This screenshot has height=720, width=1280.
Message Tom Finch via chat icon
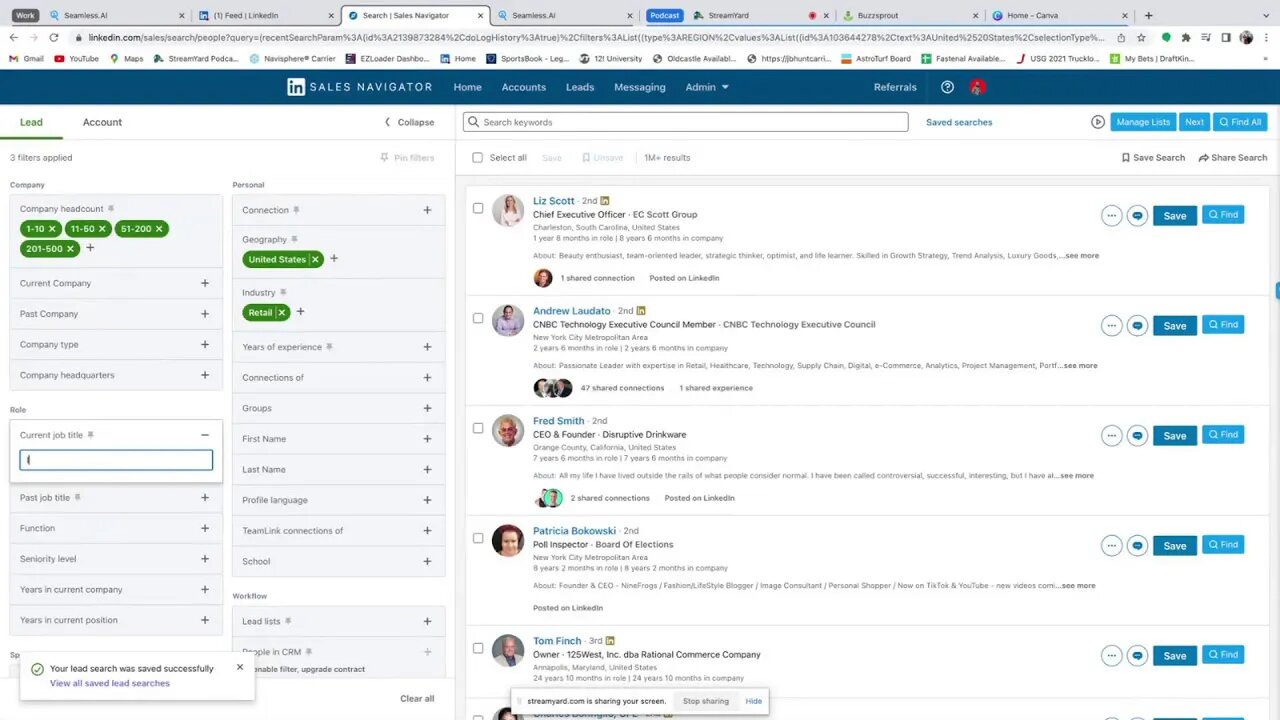1137,655
